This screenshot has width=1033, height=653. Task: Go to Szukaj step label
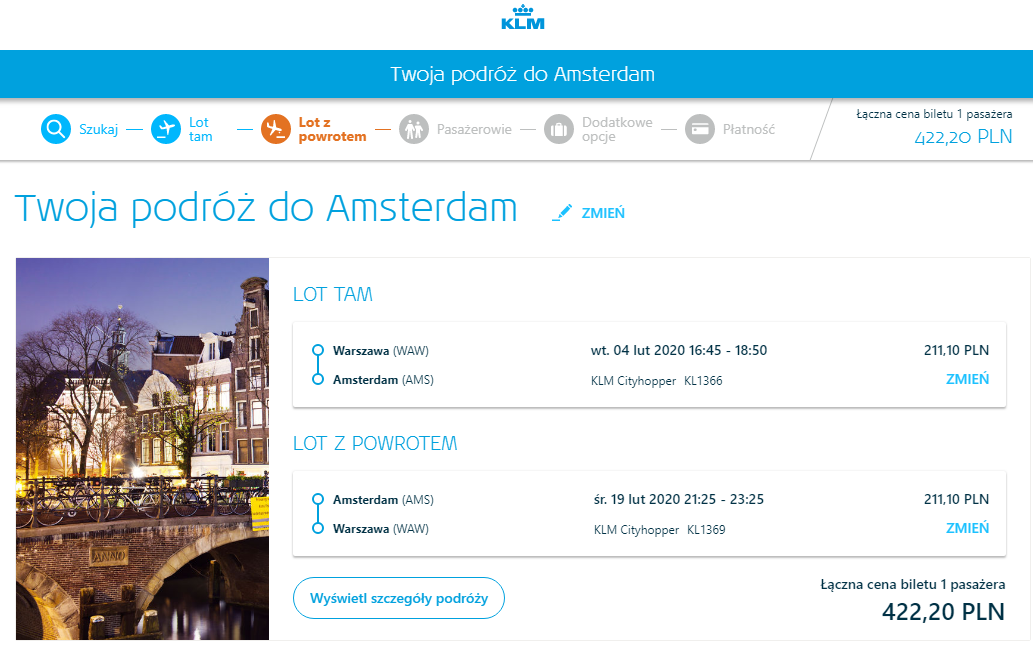(x=99, y=129)
